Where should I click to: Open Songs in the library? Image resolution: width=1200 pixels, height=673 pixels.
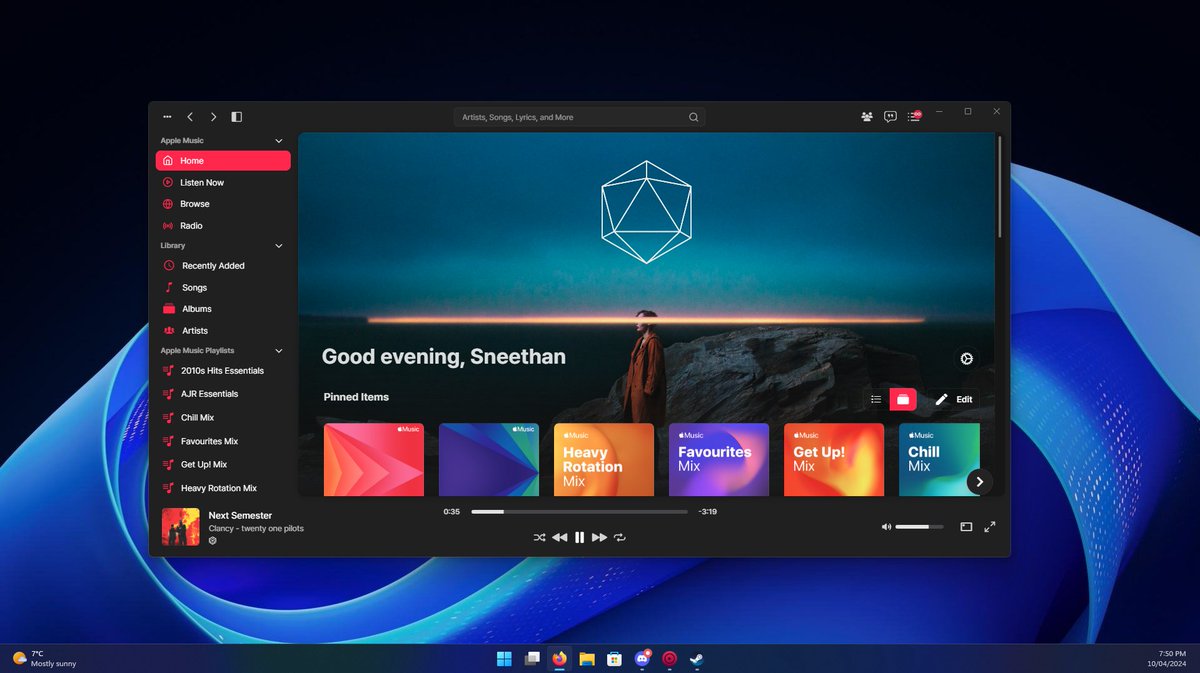coord(223,288)
